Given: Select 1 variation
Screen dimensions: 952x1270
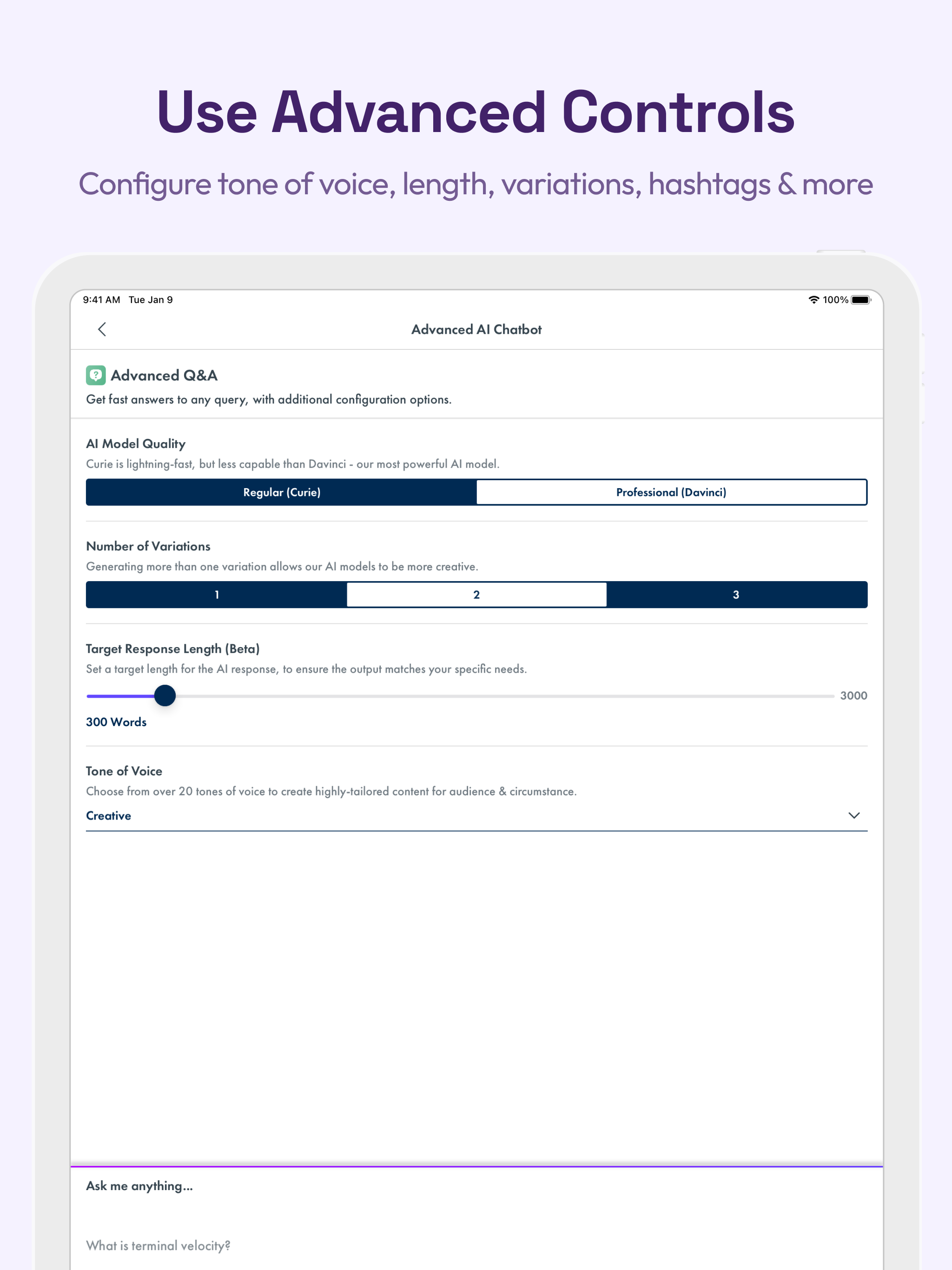Looking at the screenshot, I should [217, 594].
